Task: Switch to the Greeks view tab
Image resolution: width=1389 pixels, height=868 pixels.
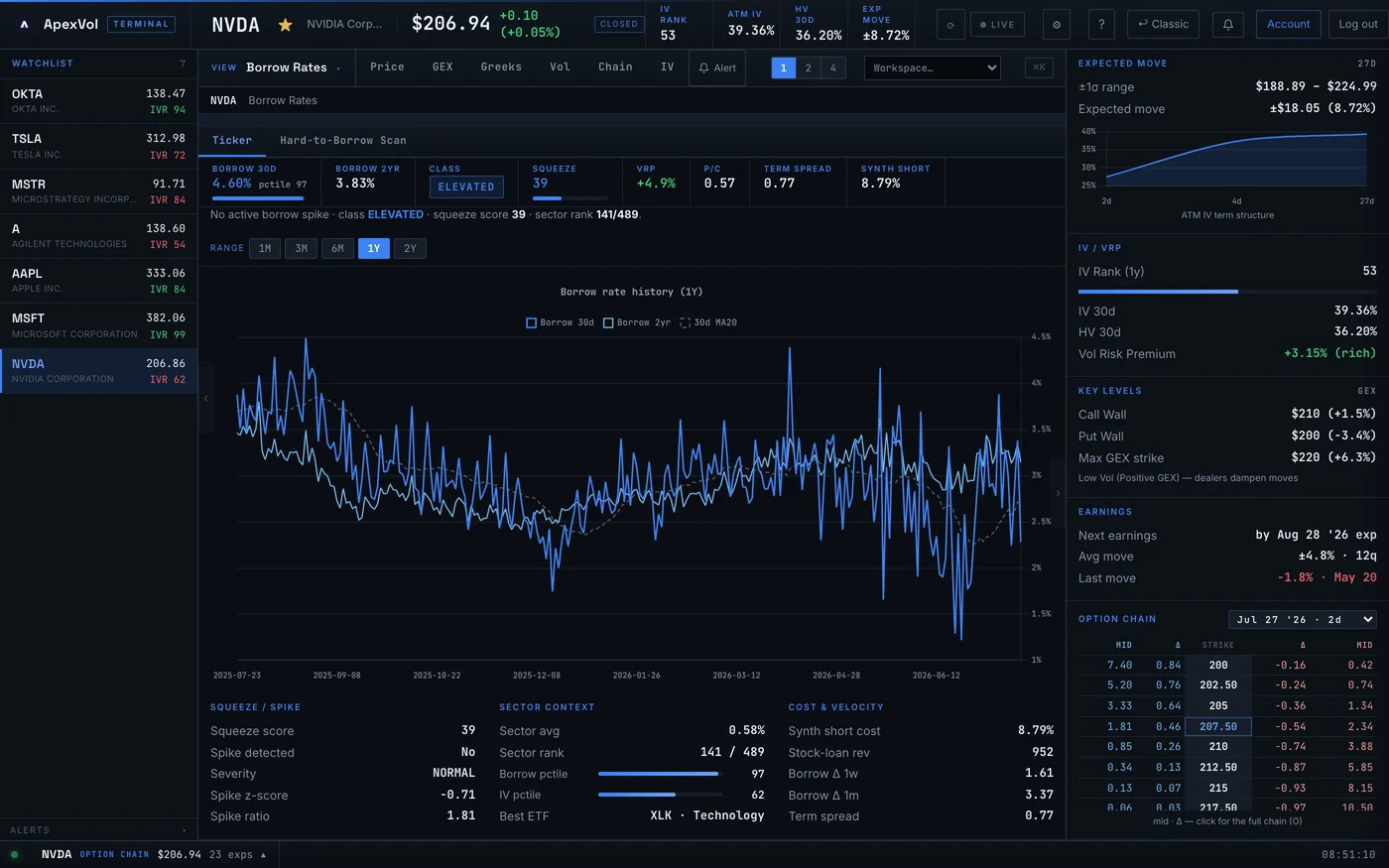Action: coord(501,66)
